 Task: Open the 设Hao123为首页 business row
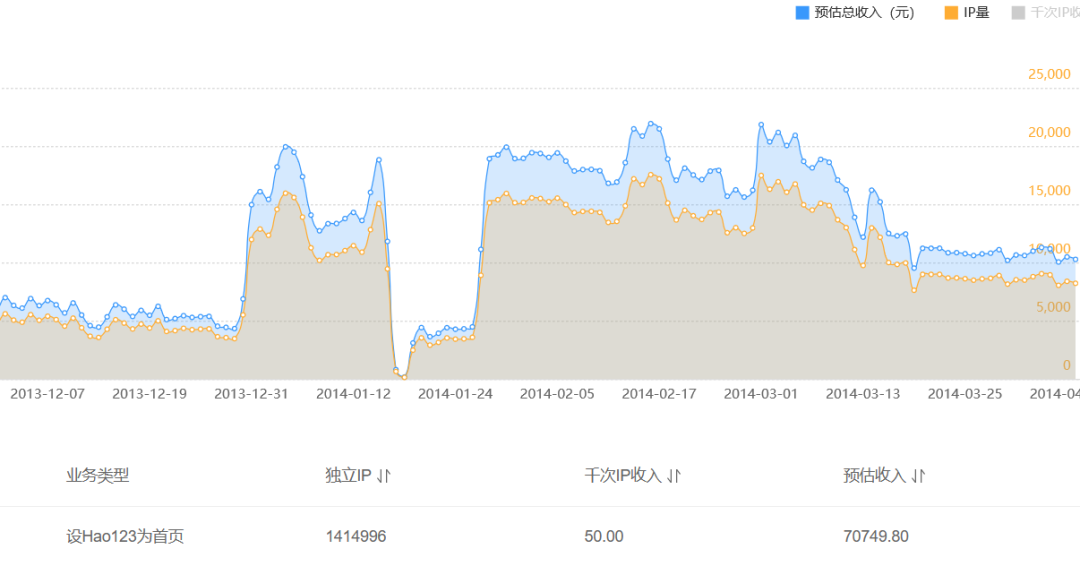pyautogui.click(x=125, y=536)
